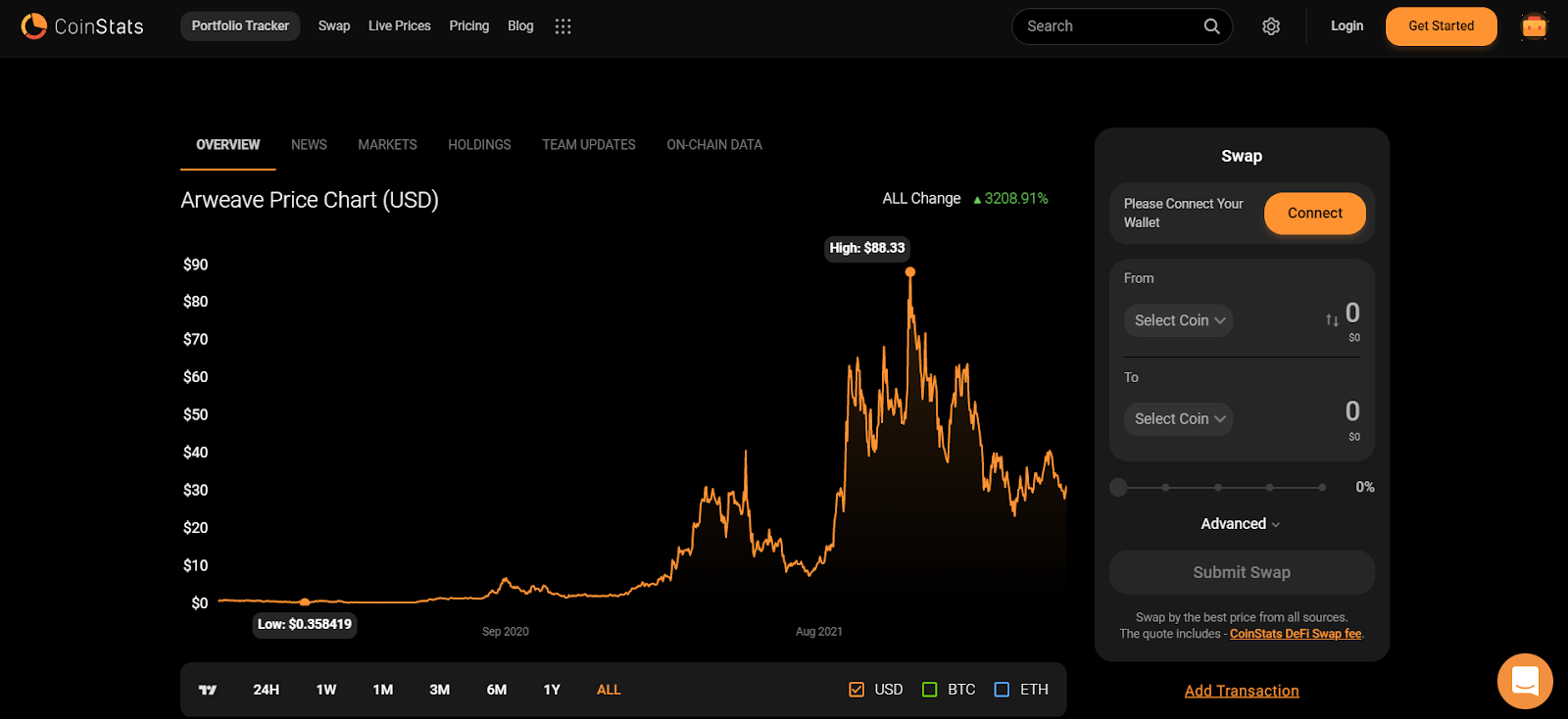Viewport: 1568px width, 719px height.
Task: Enable the ETH currency checkbox
Action: tap(1002, 690)
